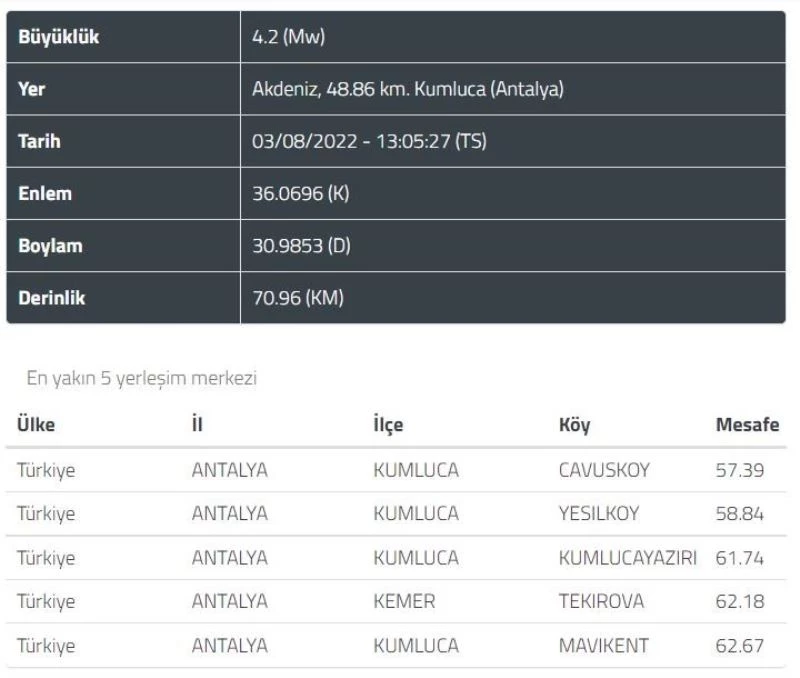The image size is (800, 678).
Task: Select the date value 03/08/2022 - 13:05:27
Action: point(369,141)
